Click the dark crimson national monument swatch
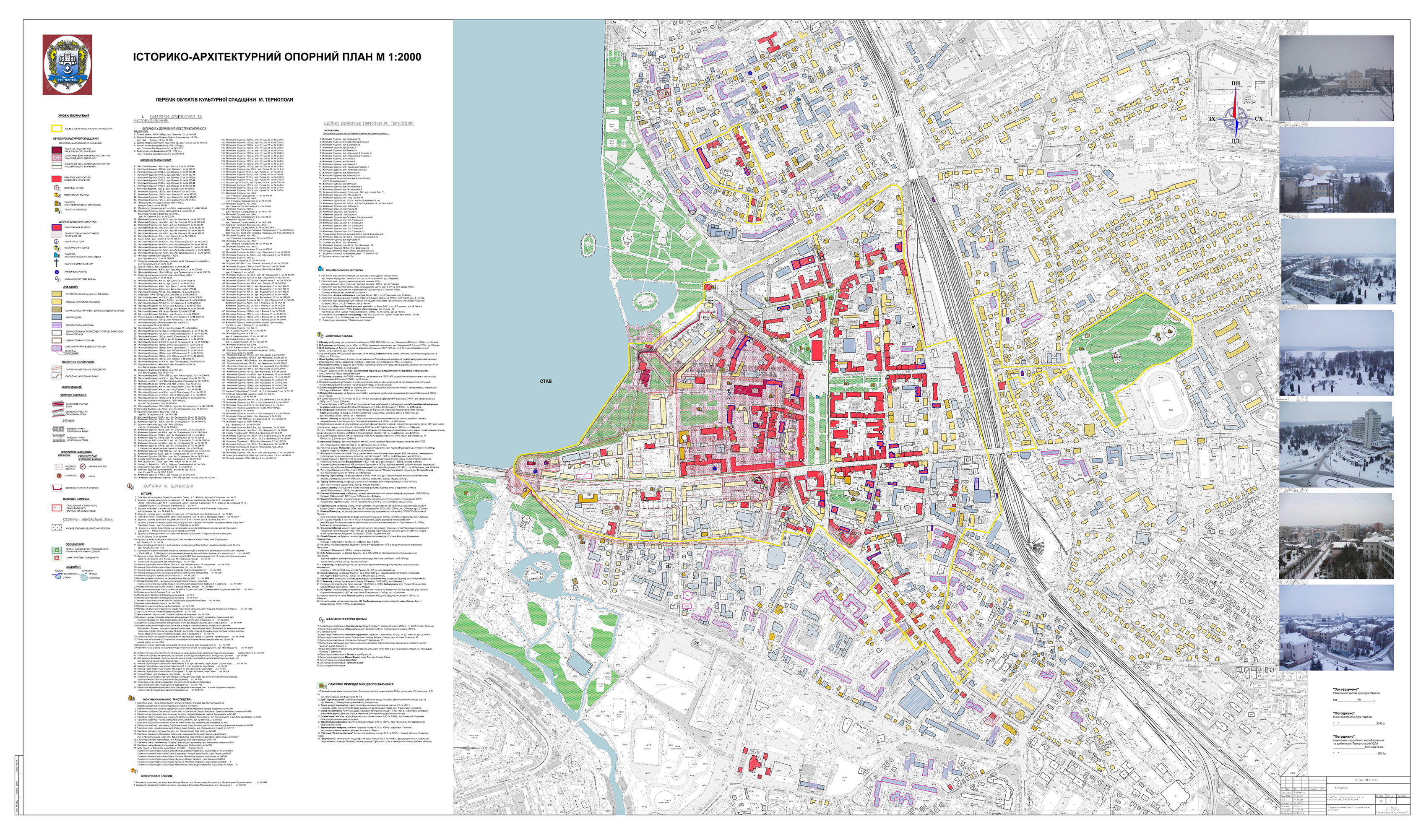 pos(57,151)
